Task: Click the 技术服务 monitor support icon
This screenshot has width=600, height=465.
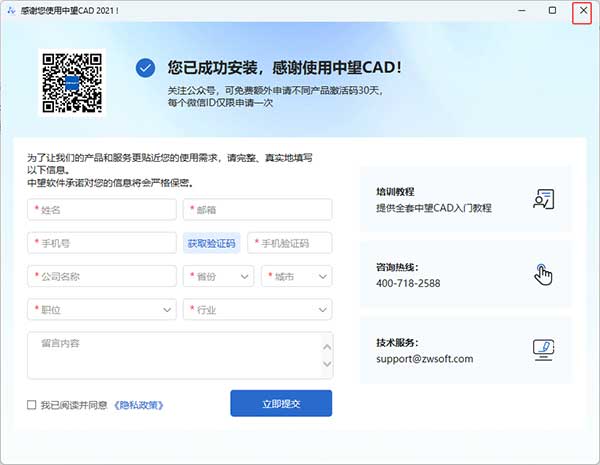Action: point(543,349)
